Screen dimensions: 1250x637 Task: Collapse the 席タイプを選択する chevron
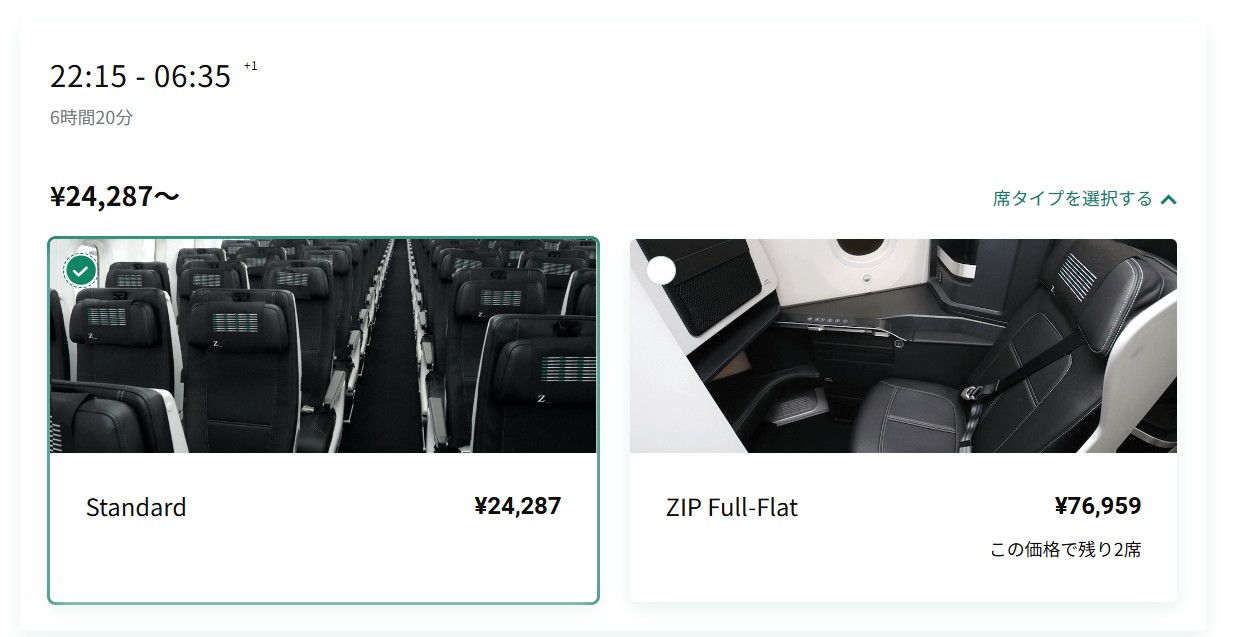(x=1169, y=199)
